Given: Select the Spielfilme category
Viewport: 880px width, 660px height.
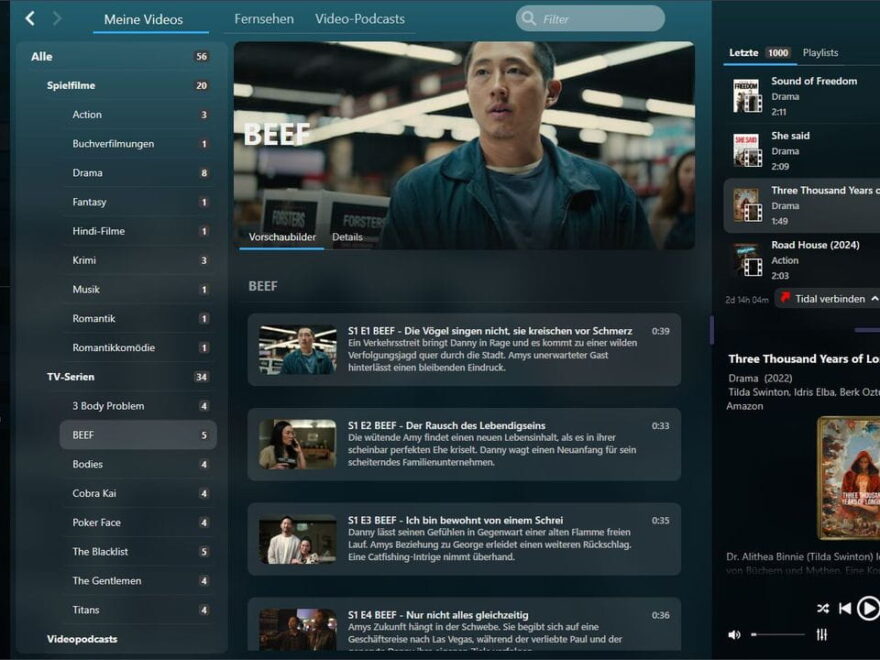Looking at the screenshot, I should [127, 85].
